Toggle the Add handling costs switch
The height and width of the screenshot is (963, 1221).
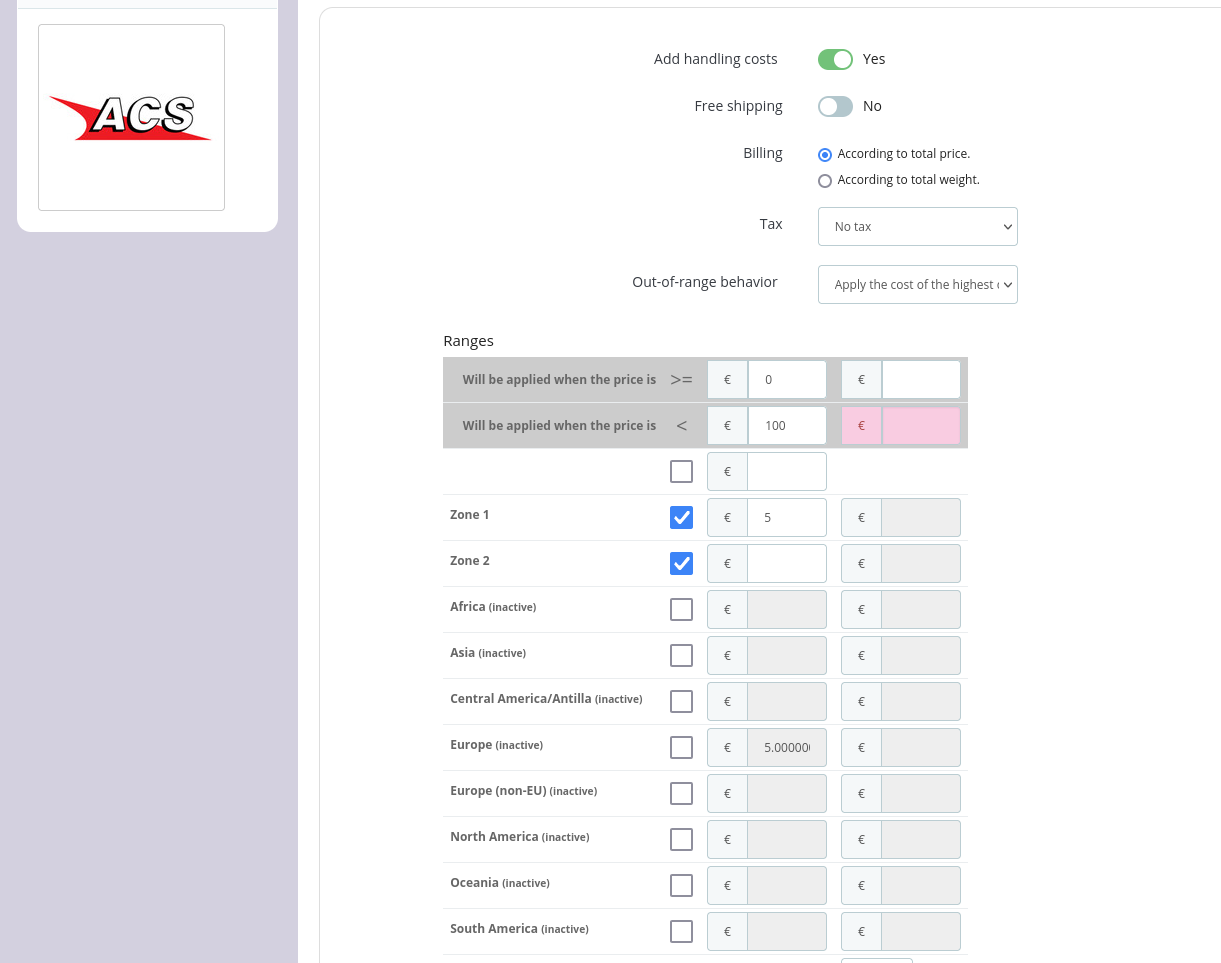coord(835,59)
